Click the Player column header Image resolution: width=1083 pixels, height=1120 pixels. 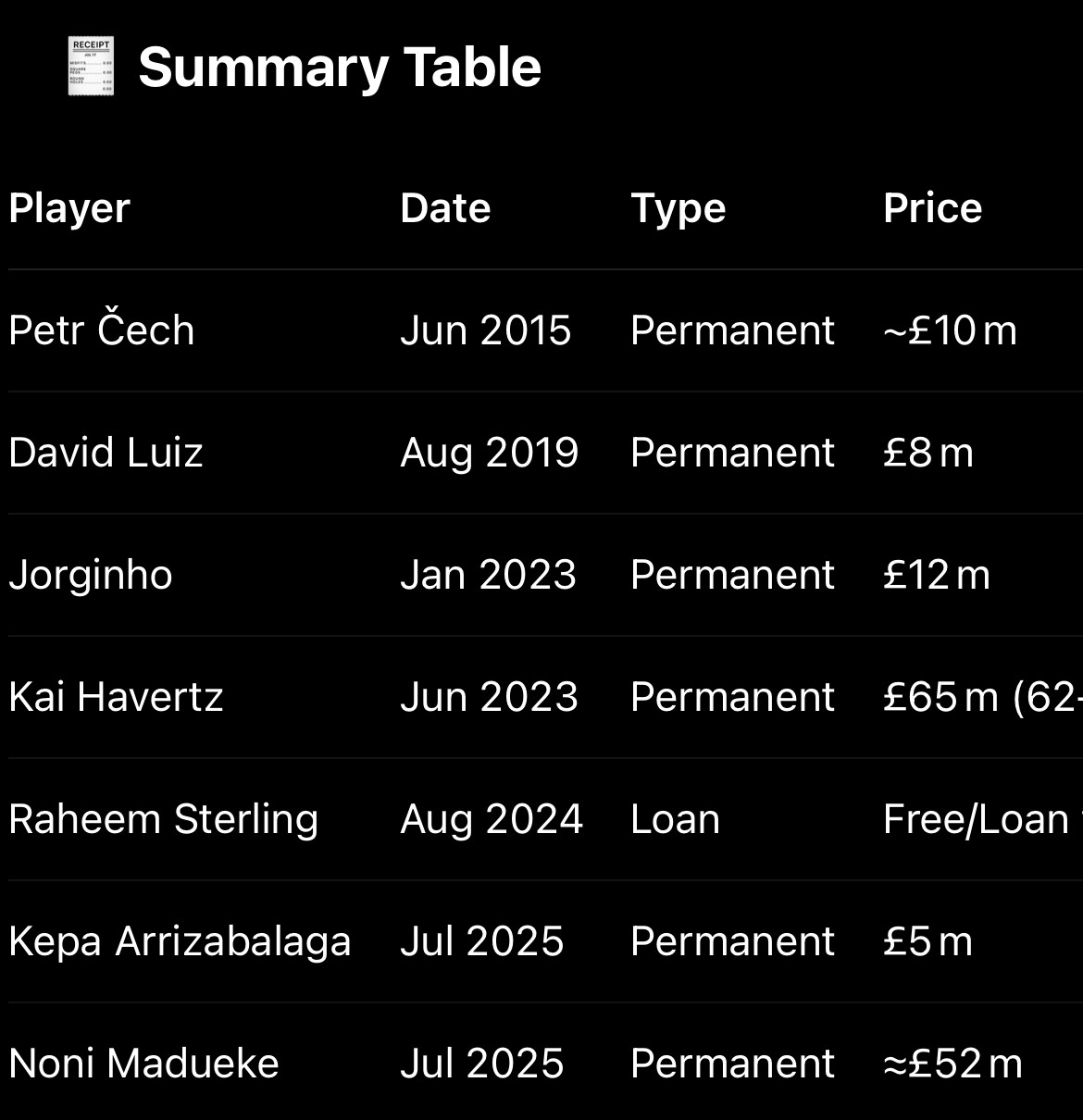pos(69,209)
